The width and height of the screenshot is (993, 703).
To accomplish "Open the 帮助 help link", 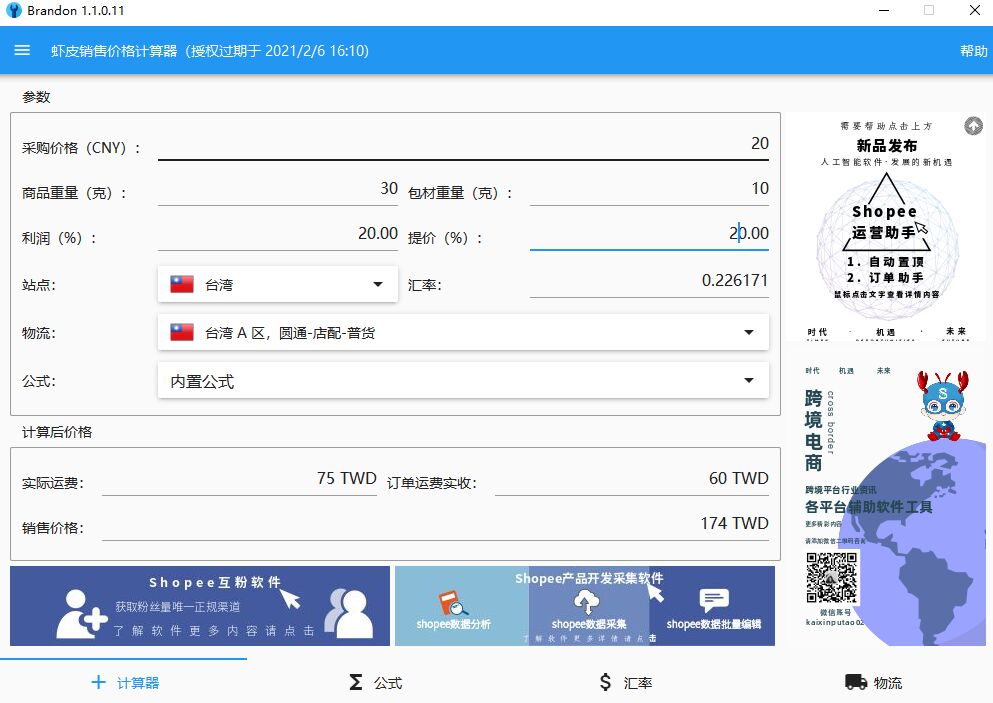I will pos(973,51).
